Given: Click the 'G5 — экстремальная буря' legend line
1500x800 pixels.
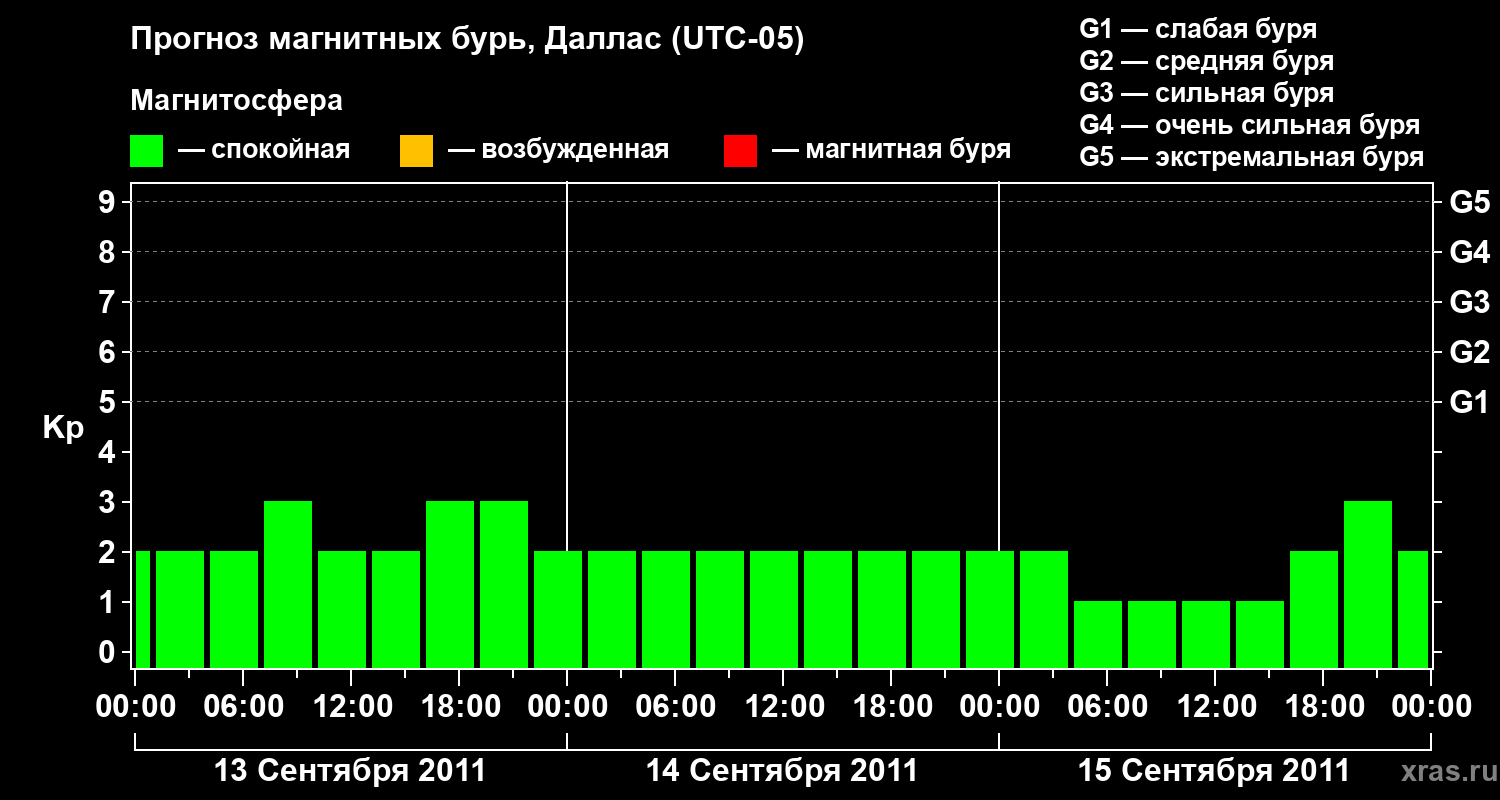Looking at the screenshot, I should point(1252,157).
